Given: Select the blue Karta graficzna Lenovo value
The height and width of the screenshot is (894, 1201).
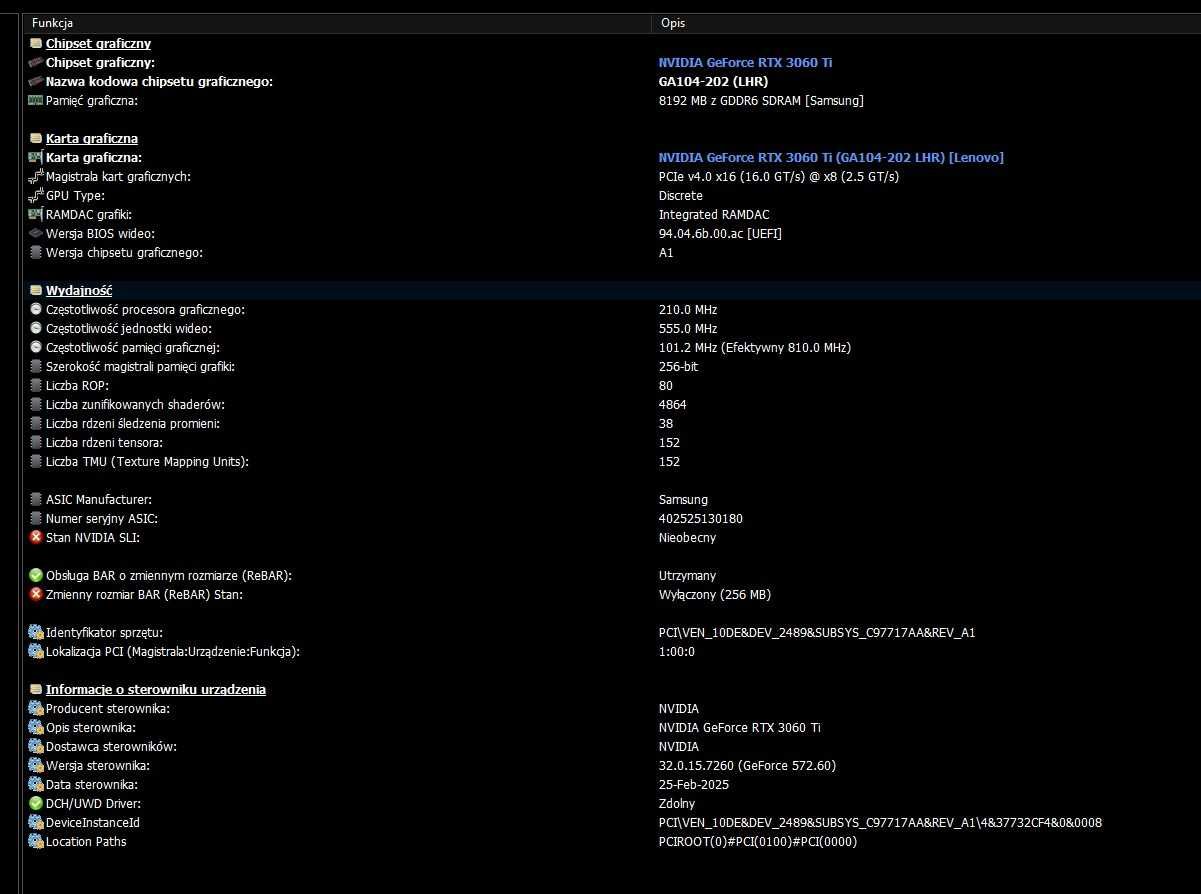Looking at the screenshot, I should (x=831, y=157).
